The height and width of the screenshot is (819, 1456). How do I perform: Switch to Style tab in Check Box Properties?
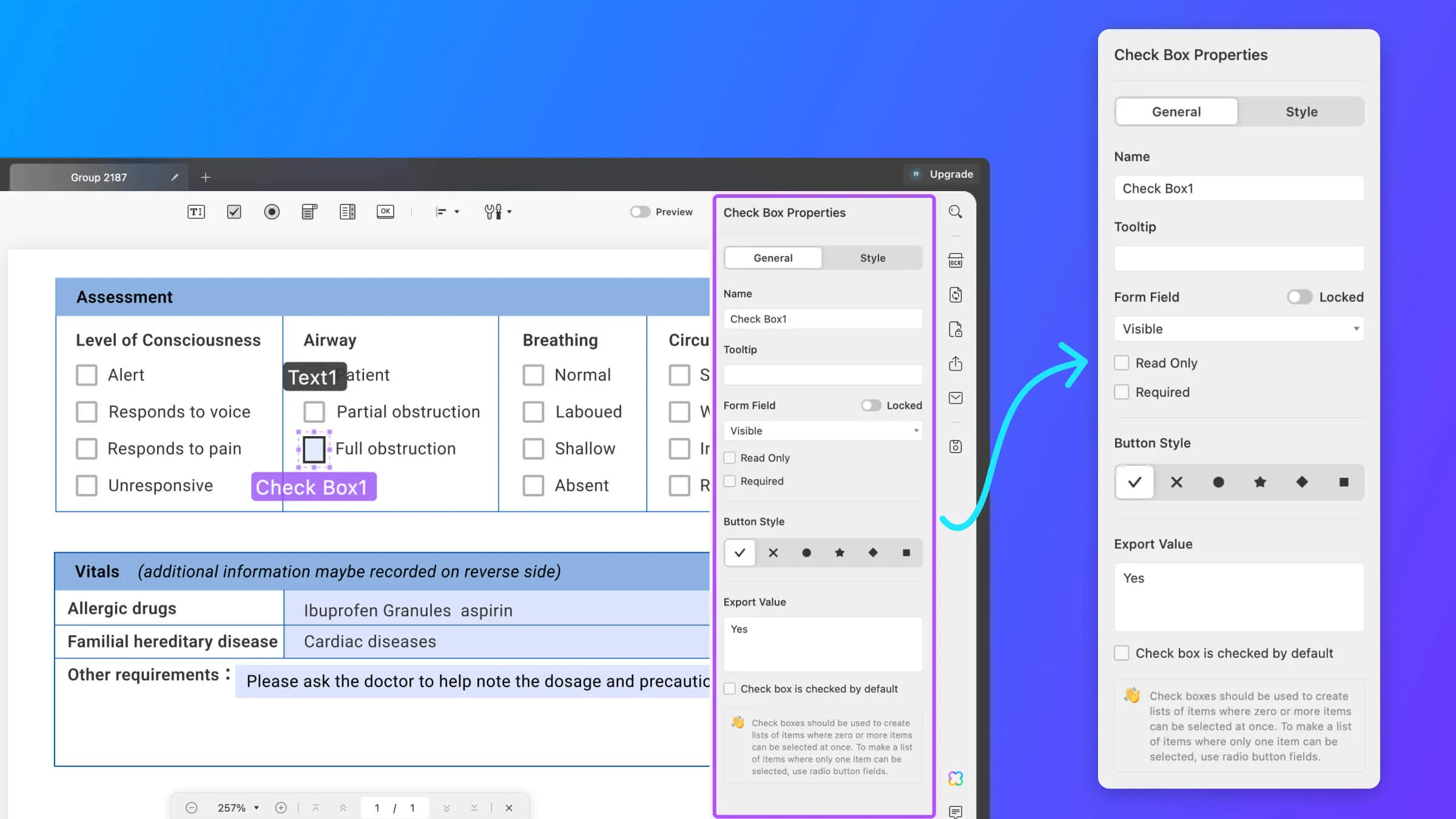(1301, 111)
